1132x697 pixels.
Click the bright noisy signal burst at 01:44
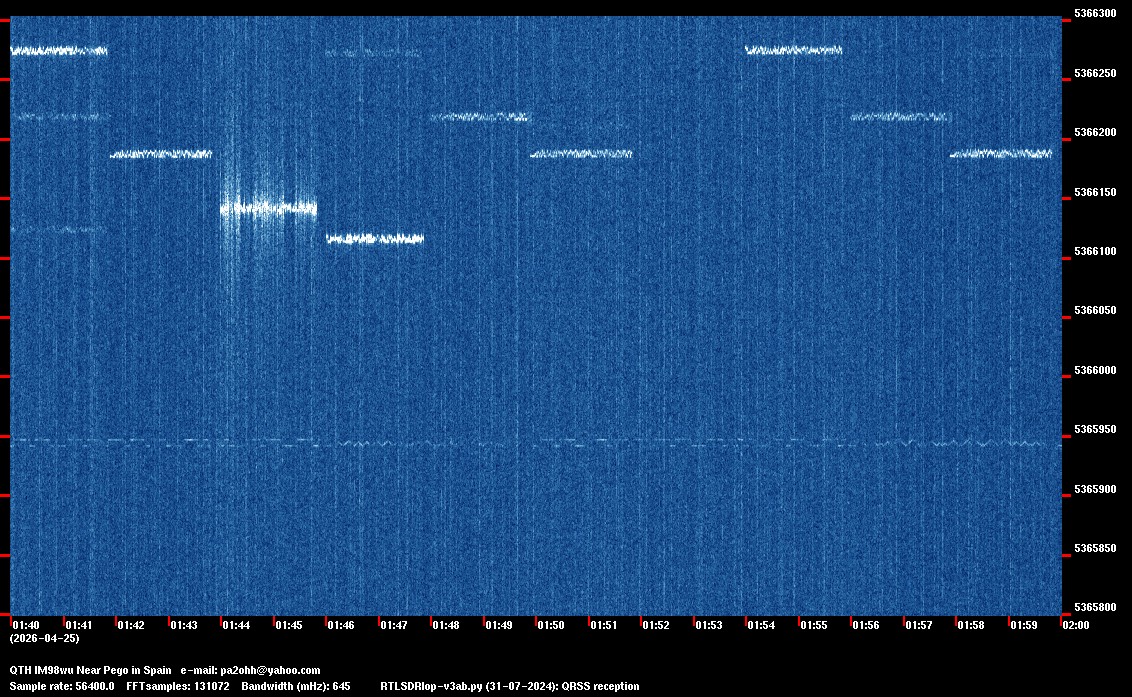coord(268,209)
